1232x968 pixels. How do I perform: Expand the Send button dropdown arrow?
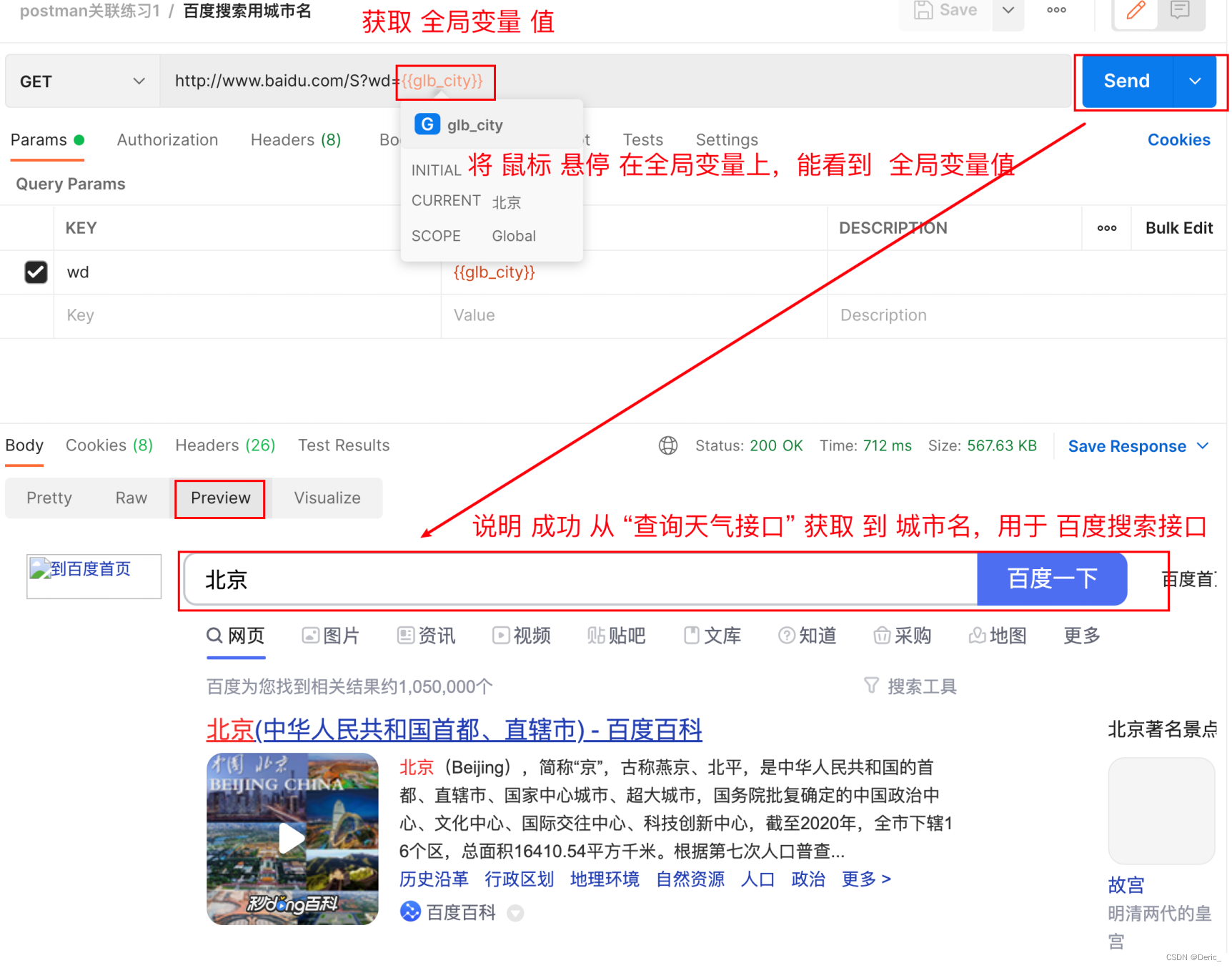[1195, 82]
